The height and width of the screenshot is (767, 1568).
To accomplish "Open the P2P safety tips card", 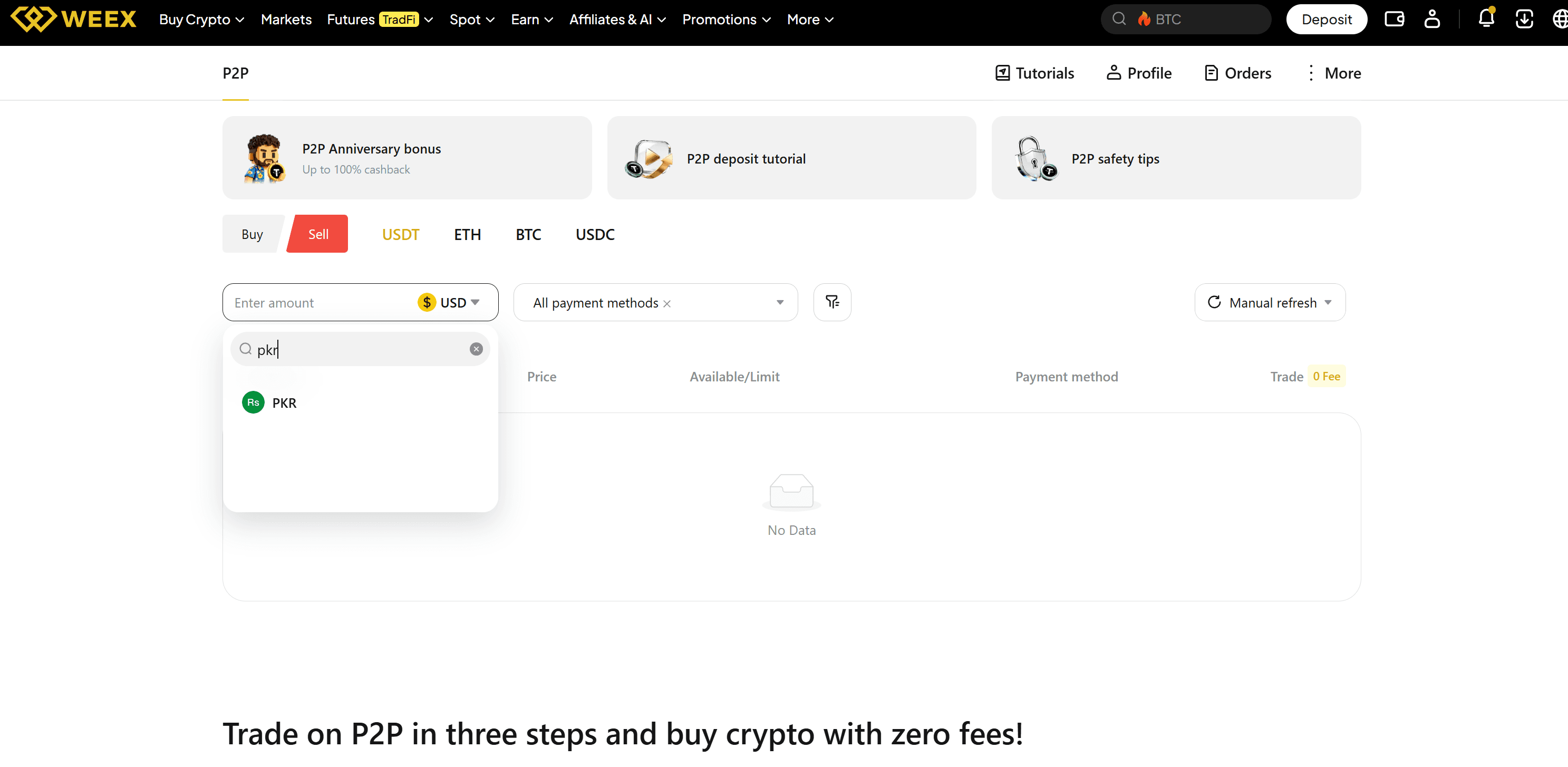I will (x=1176, y=158).
